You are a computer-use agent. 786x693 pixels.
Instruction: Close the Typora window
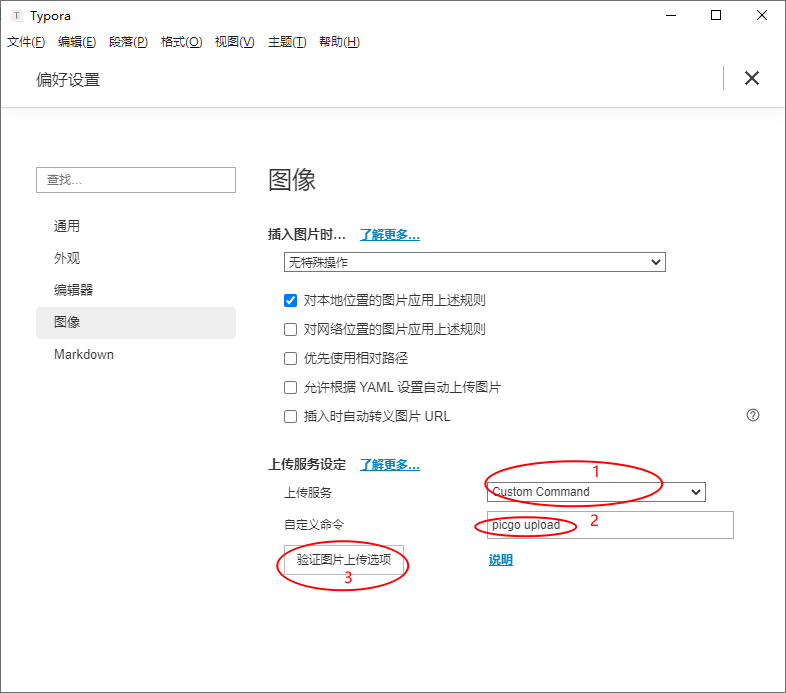click(x=761, y=16)
